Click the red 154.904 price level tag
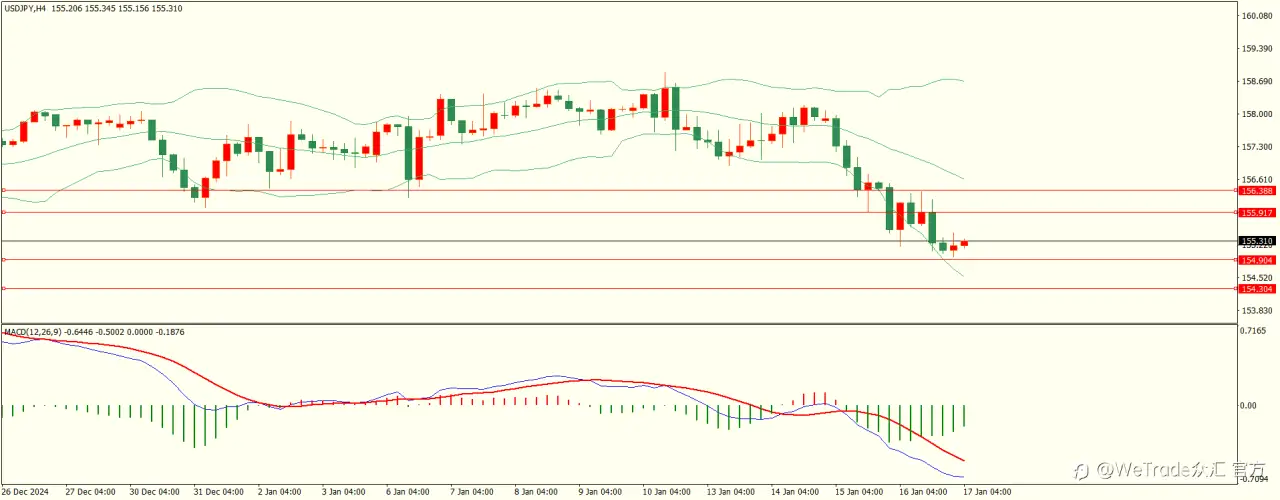Image resolution: width=1280 pixels, height=500 pixels. (1257, 260)
